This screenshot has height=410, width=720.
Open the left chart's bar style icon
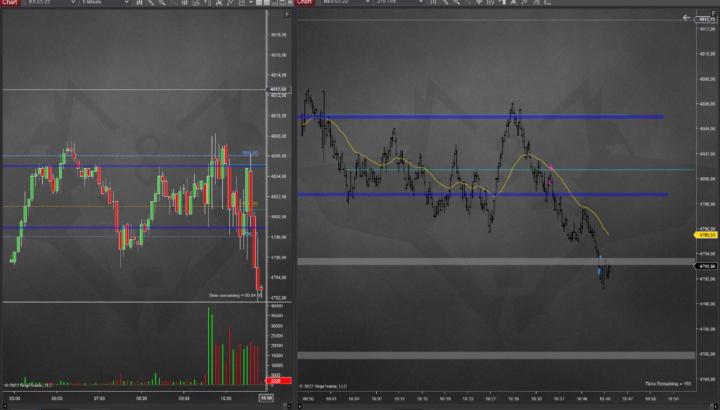coord(140,2)
